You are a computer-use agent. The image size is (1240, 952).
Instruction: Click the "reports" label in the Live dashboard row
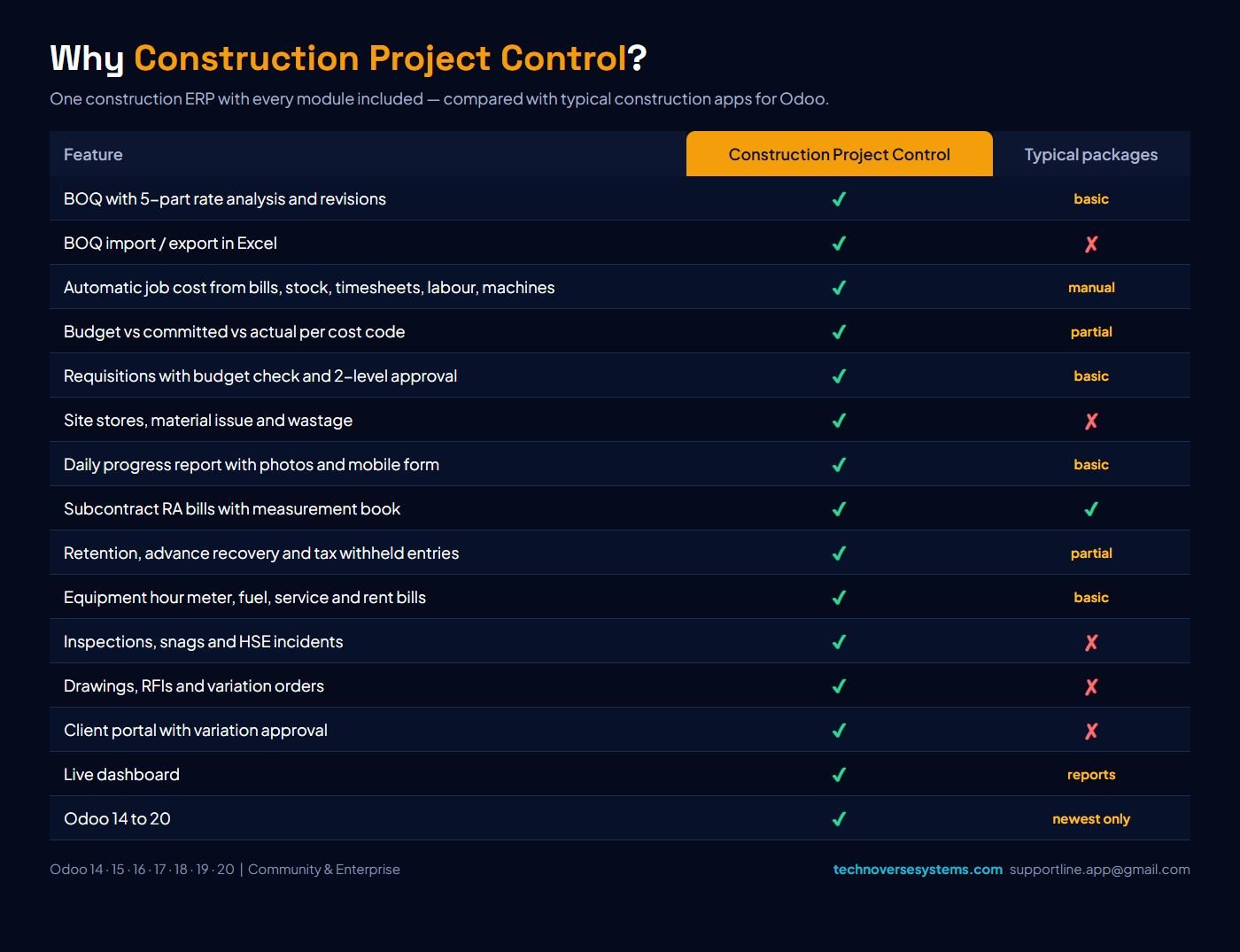(1091, 775)
